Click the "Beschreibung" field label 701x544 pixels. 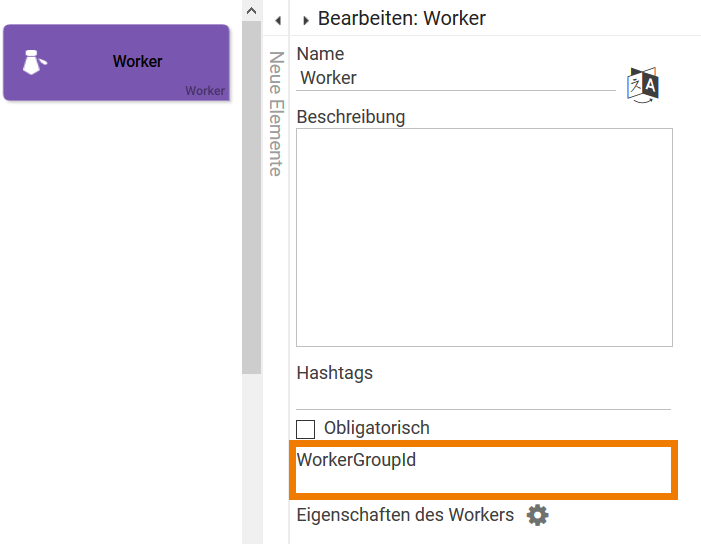(351, 117)
